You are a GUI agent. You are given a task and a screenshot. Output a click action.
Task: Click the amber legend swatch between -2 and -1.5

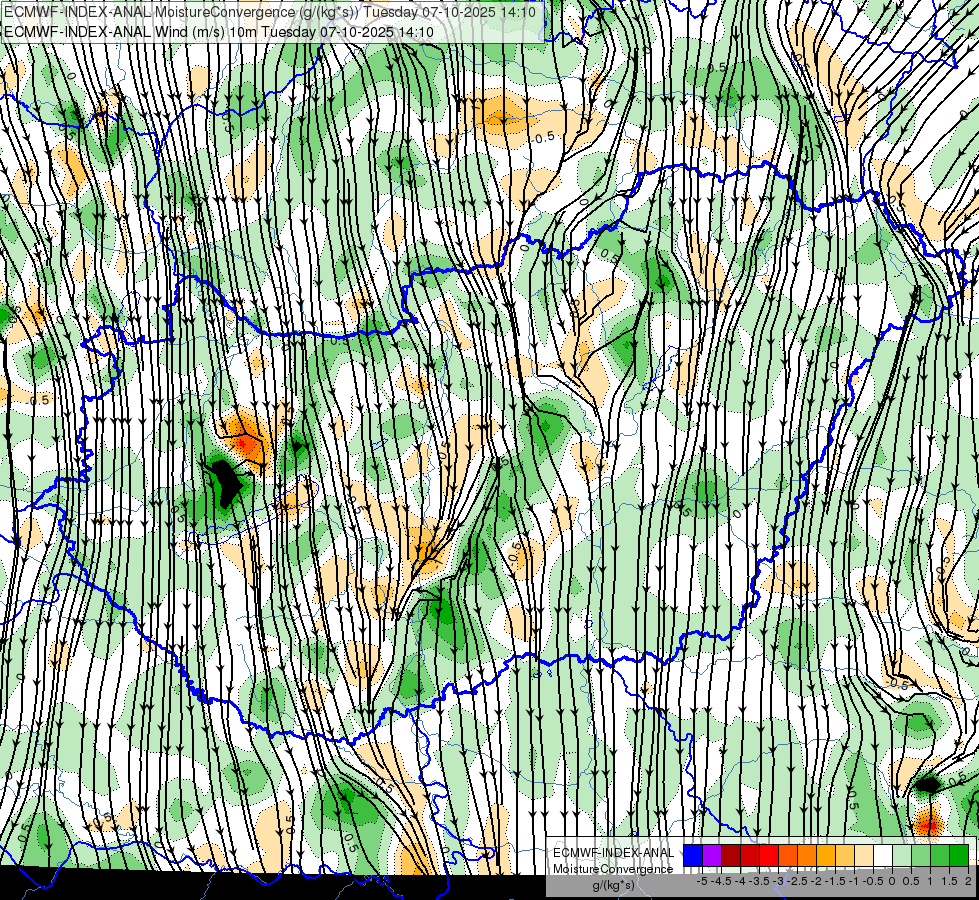826,855
